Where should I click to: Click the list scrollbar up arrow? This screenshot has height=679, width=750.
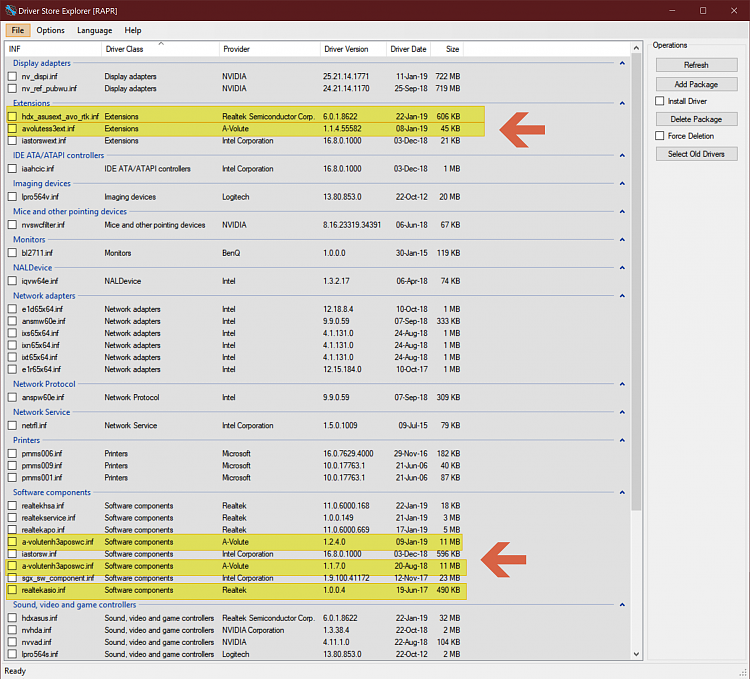636,48
